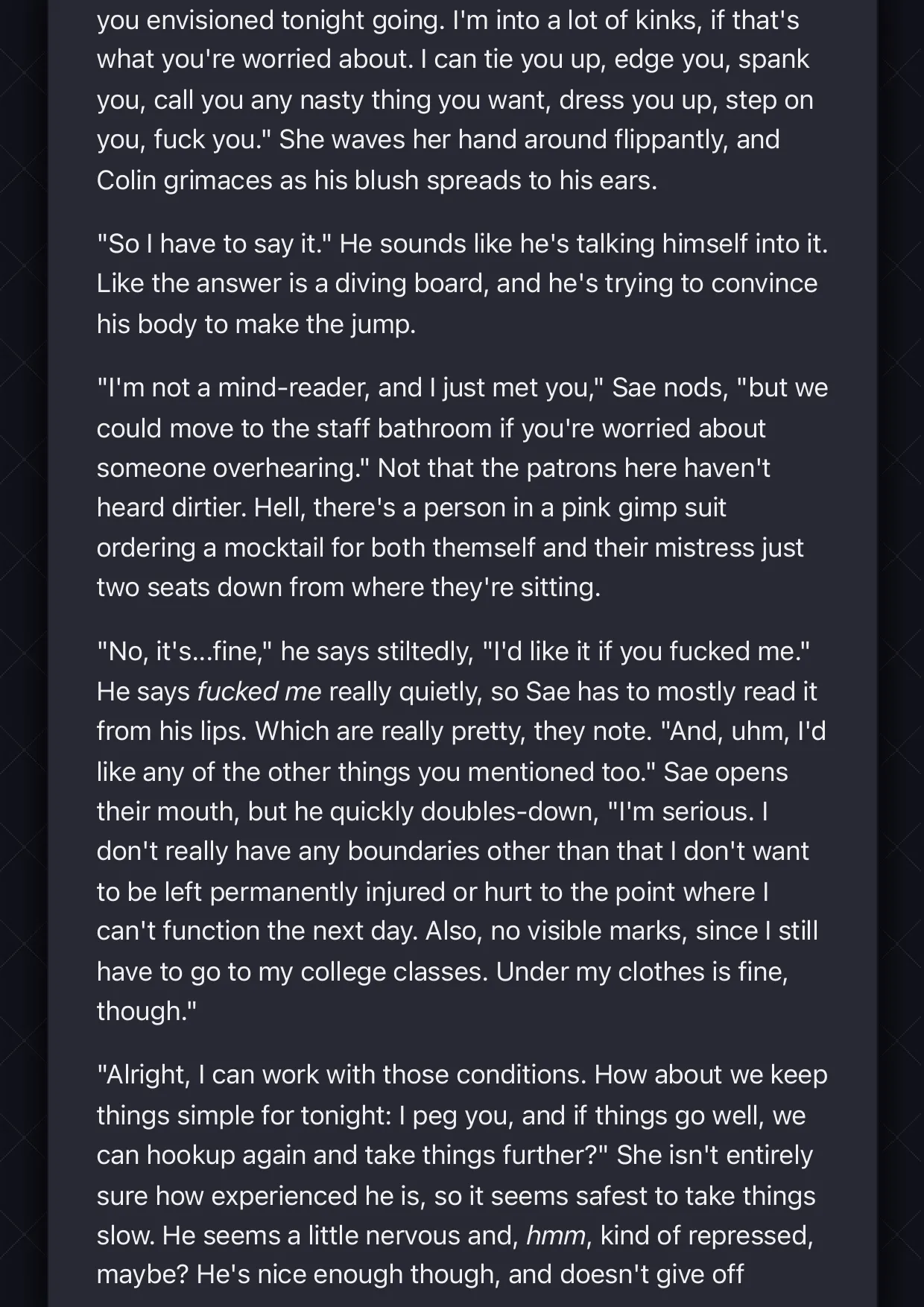Tap the name "Colin" in the first paragraph
924x1307 pixels.
tap(126, 180)
